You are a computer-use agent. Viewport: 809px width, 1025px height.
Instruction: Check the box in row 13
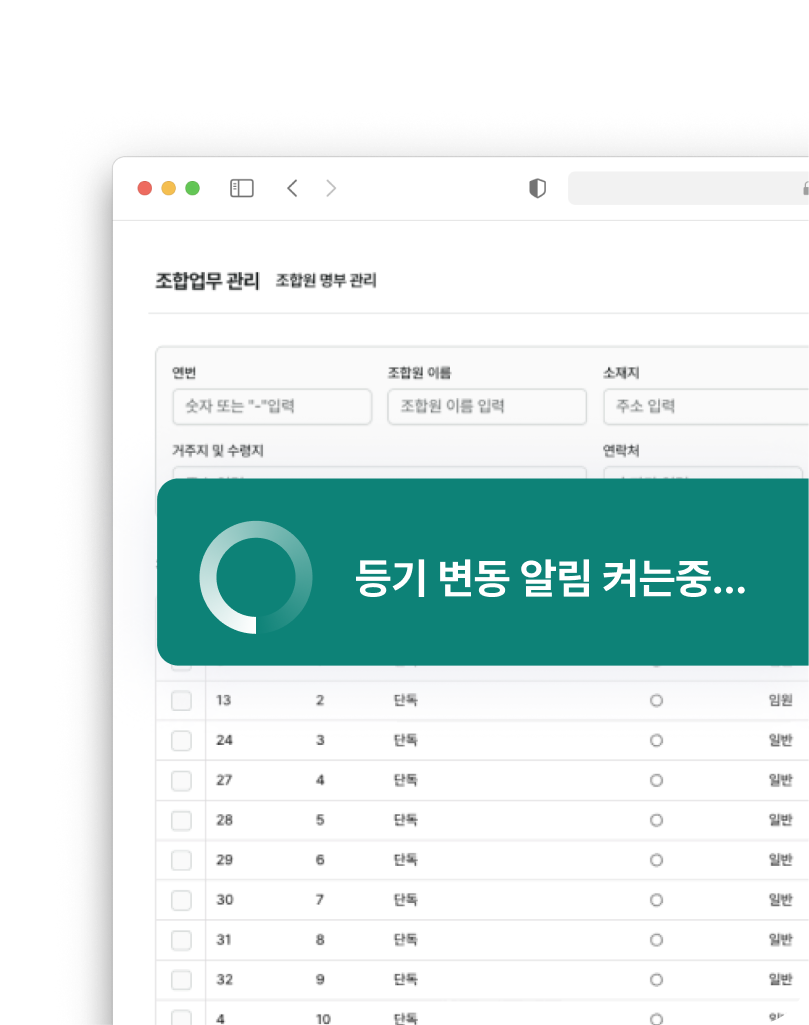[181, 700]
